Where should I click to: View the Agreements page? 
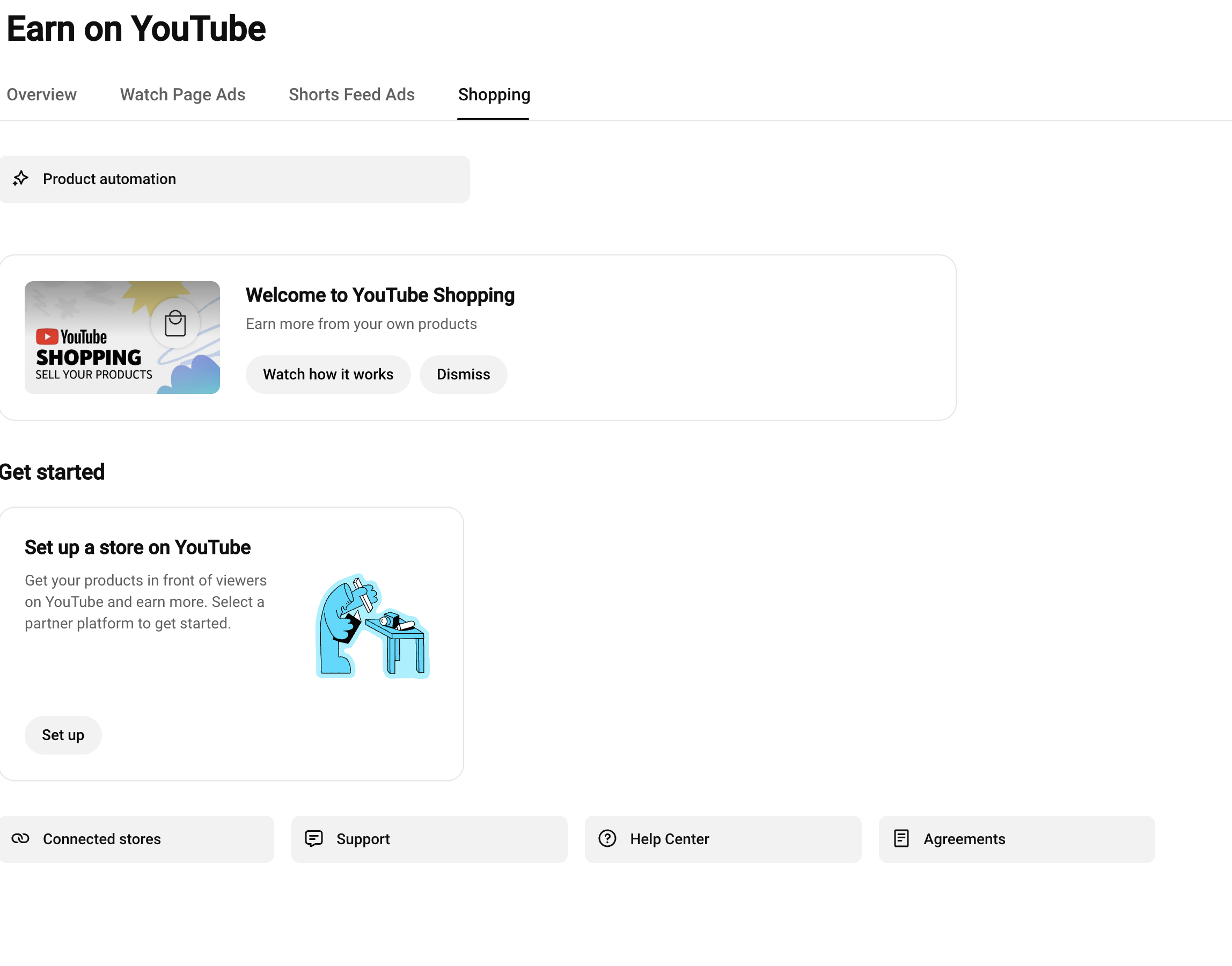(1017, 839)
